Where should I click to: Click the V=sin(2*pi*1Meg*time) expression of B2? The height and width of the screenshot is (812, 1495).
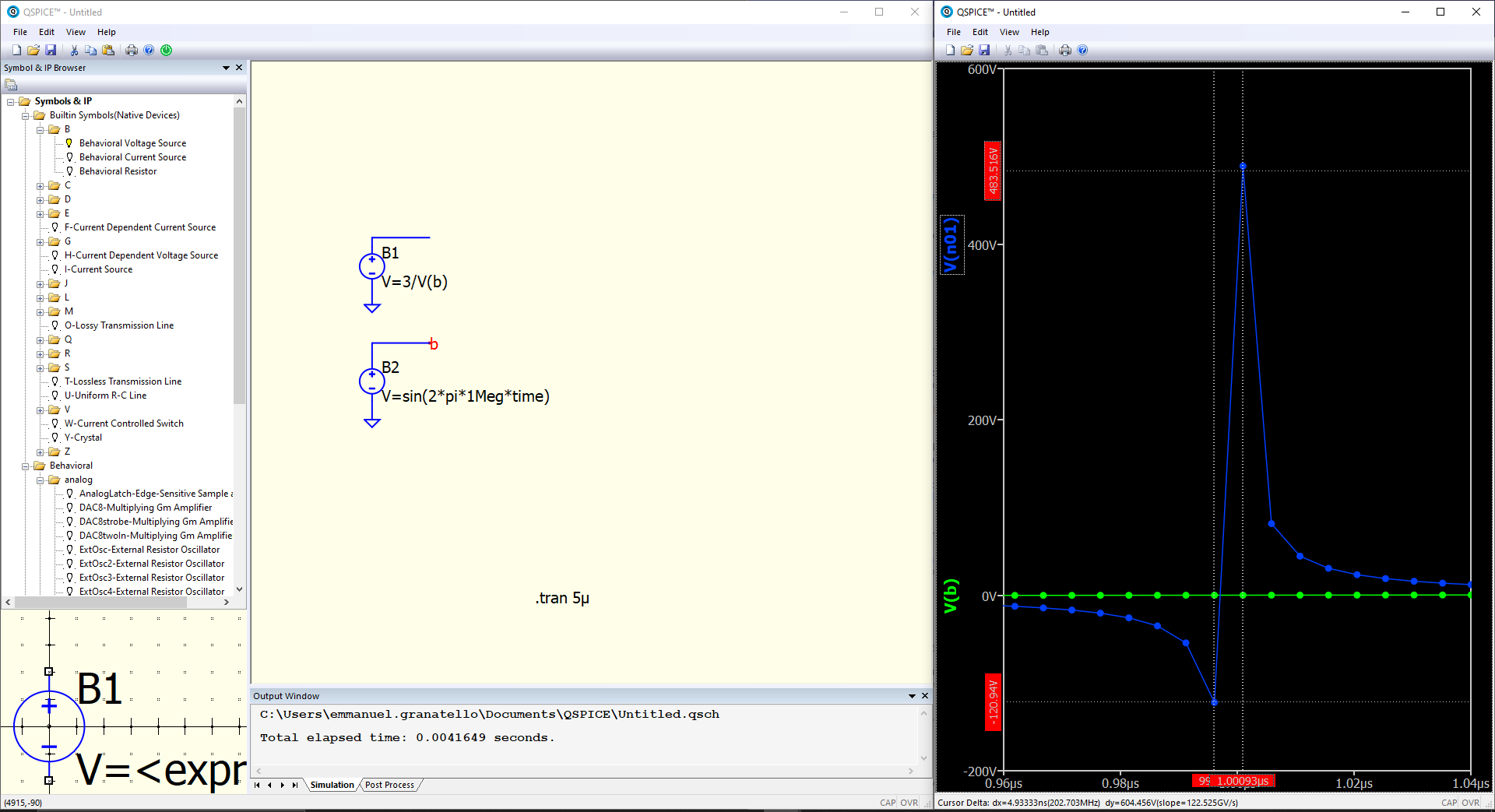(x=466, y=396)
